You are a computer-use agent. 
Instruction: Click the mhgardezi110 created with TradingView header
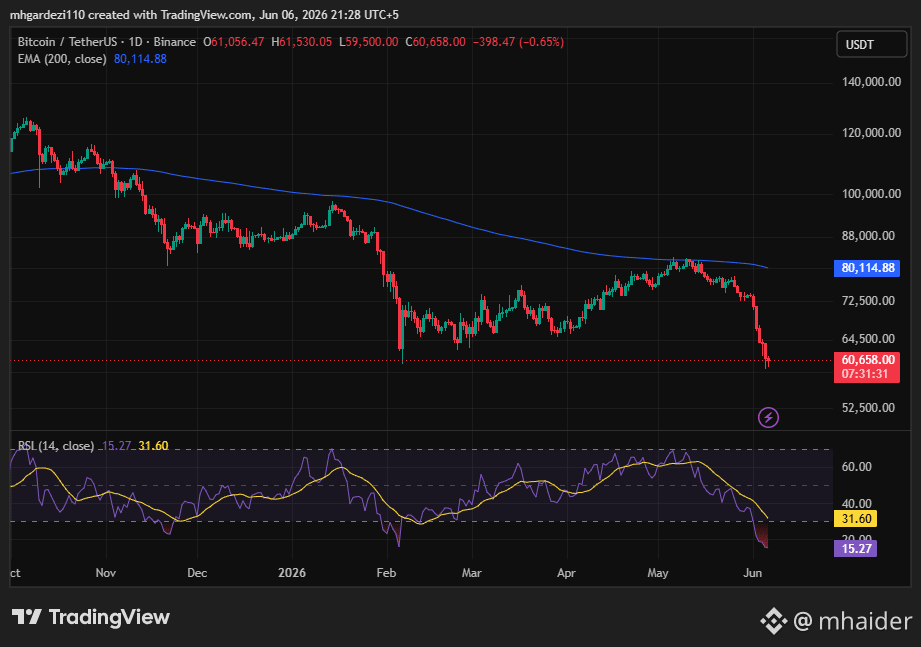tap(204, 14)
